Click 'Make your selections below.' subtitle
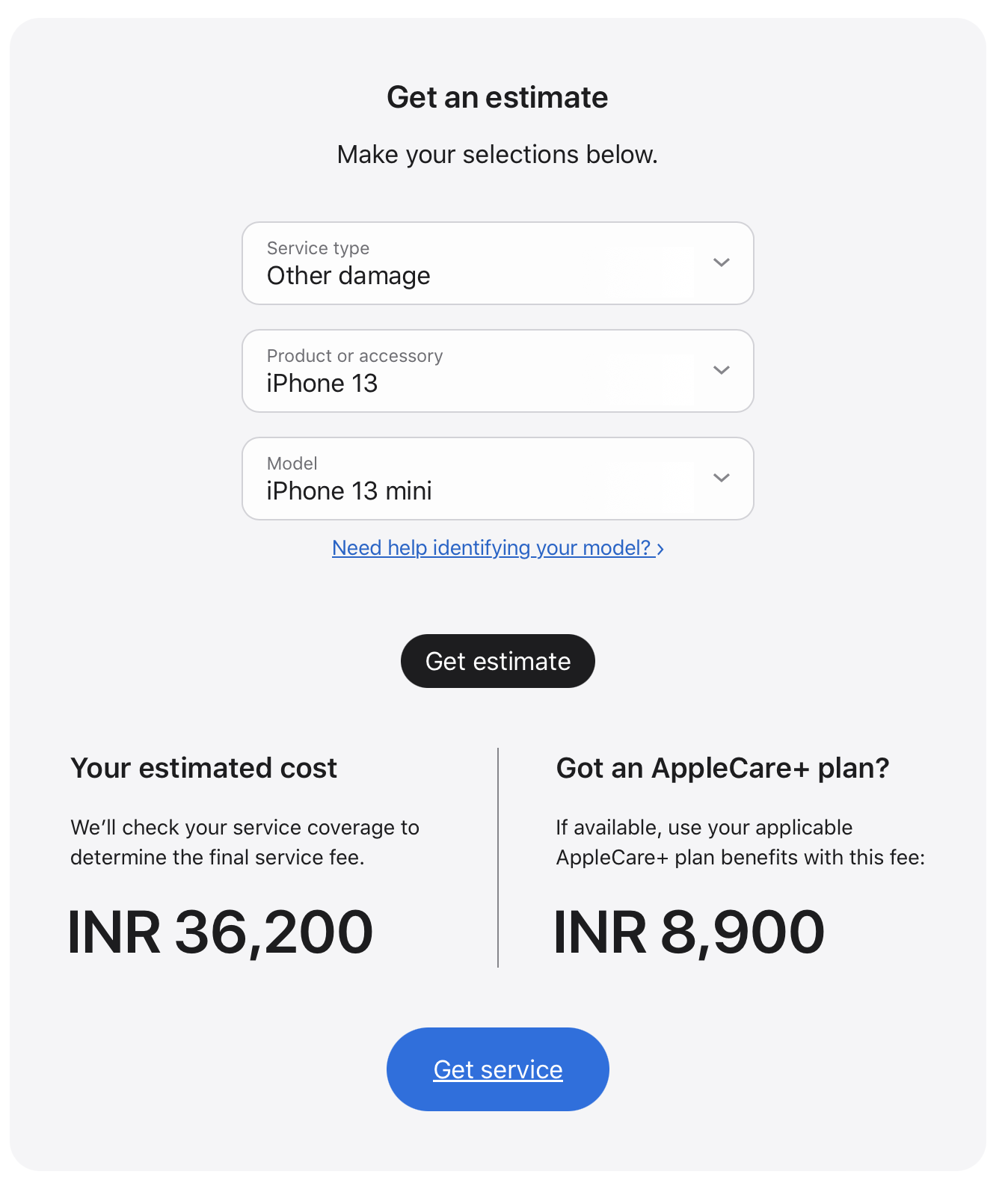This screenshot has width=1008, height=1186. tap(497, 155)
